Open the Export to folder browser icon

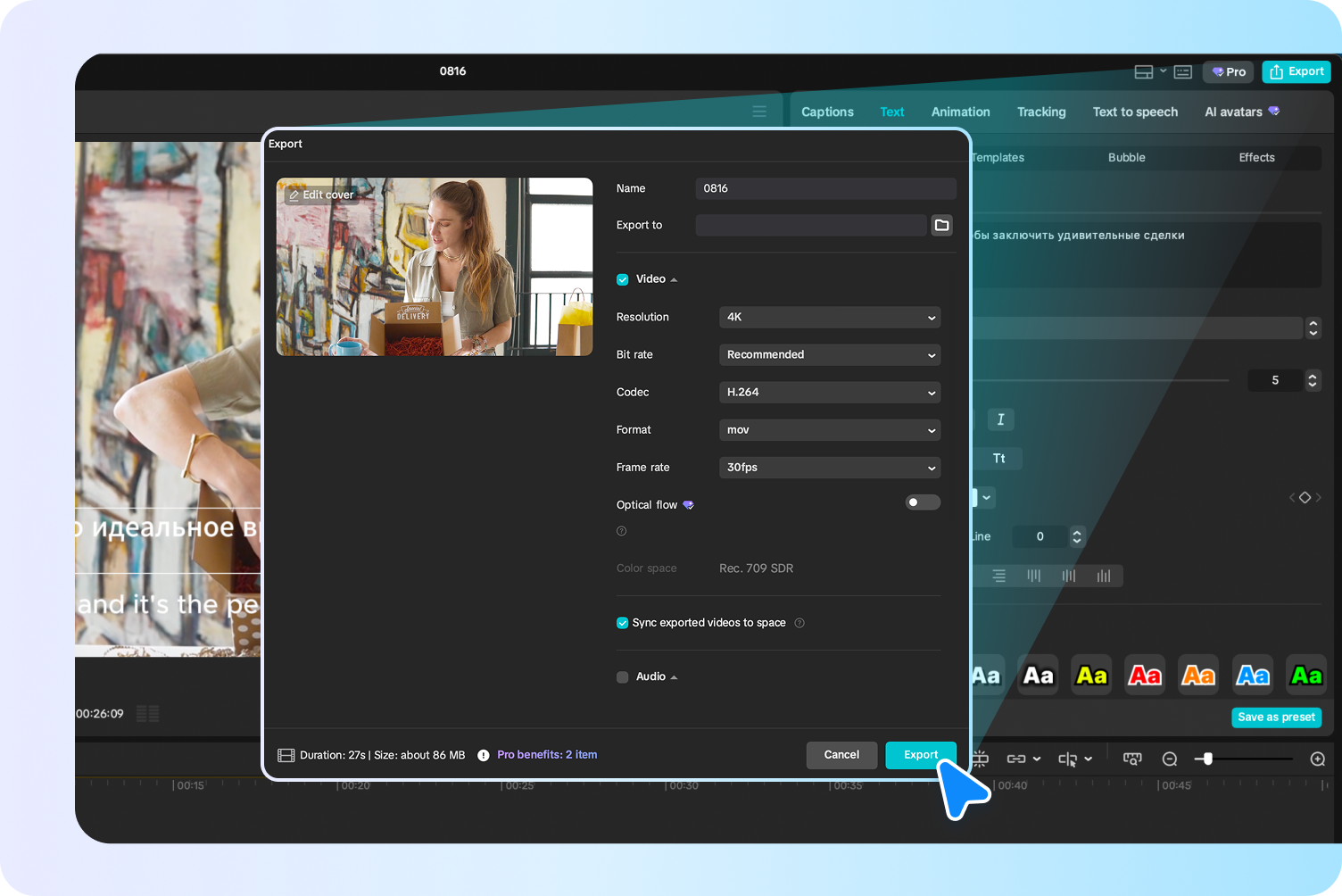tap(941, 225)
